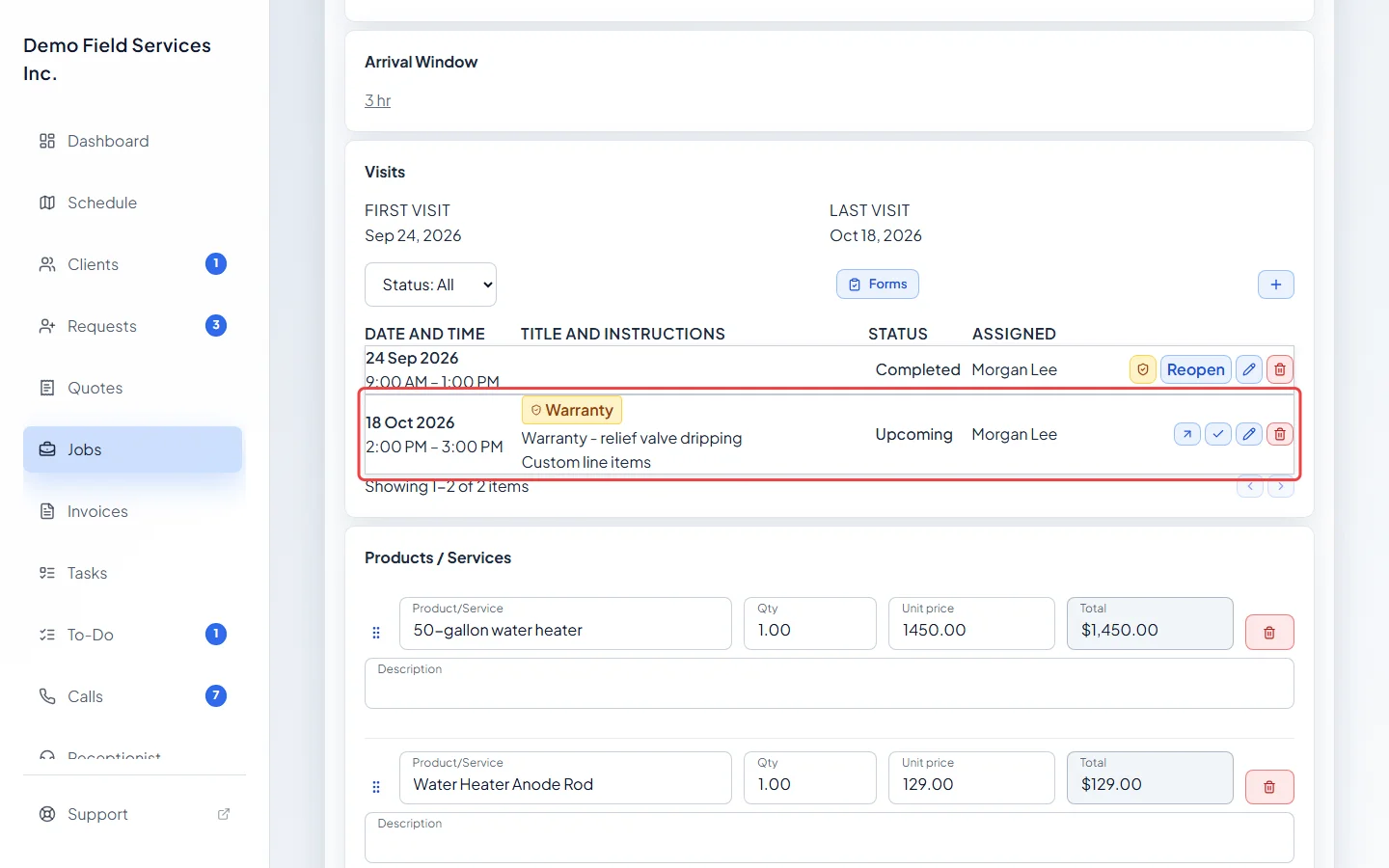Click the warranty shield icon on 24 Sep visit
Screen dimensions: 1389x868
pos(1143,369)
